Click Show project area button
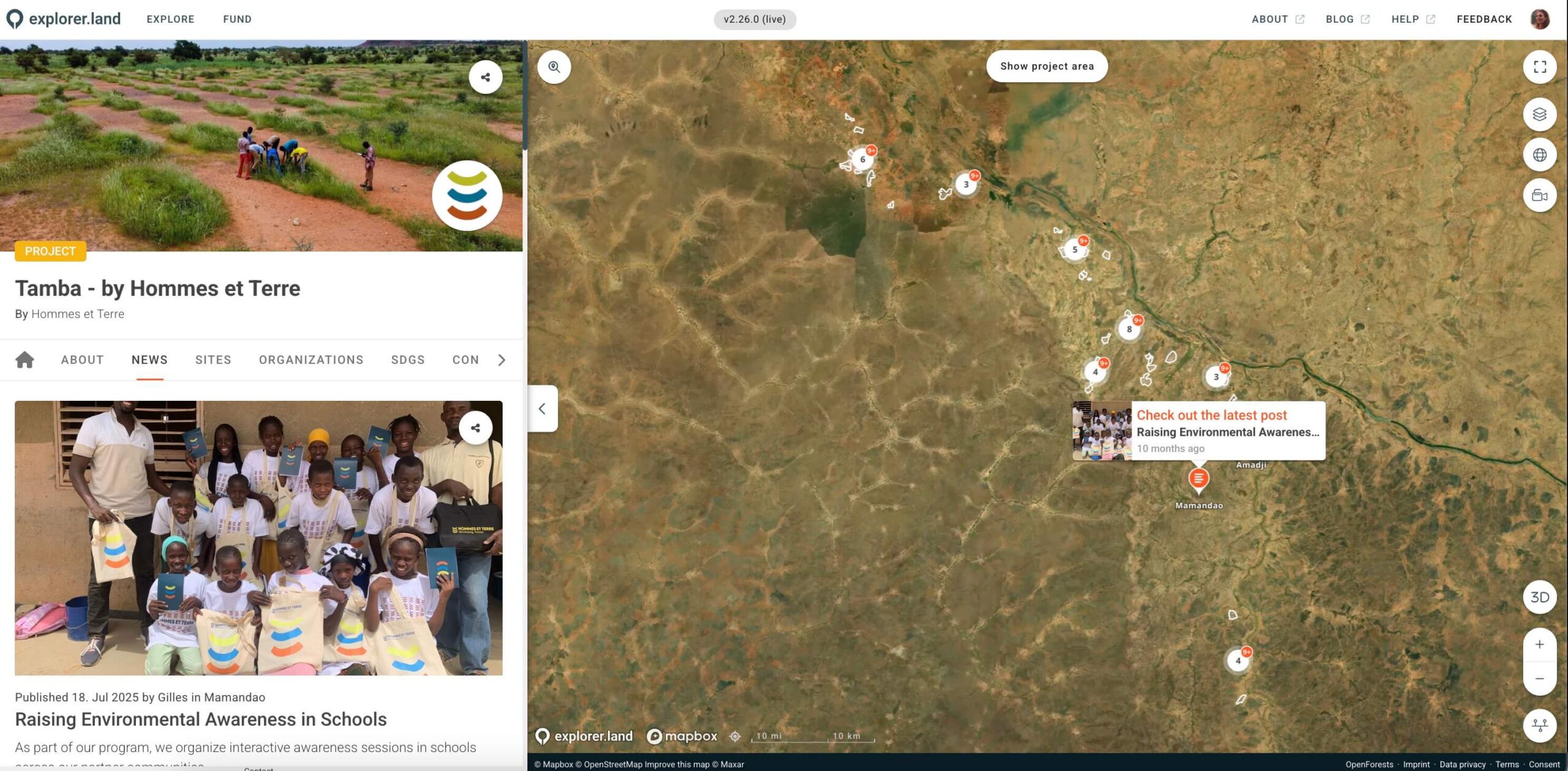The width and height of the screenshot is (1568, 771). (x=1047, y=66)
